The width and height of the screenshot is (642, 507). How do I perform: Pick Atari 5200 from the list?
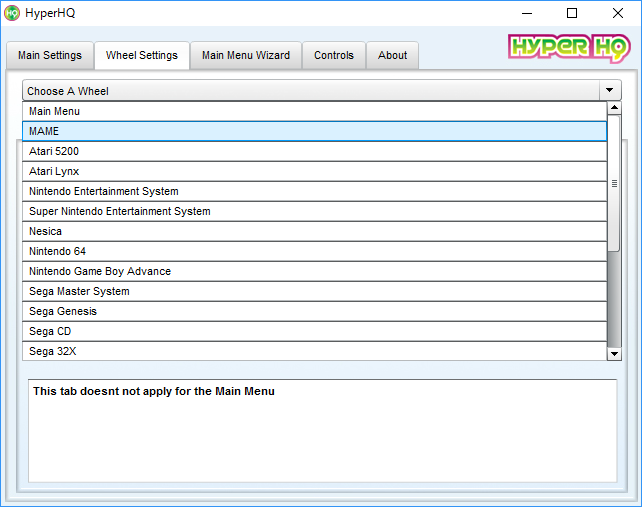[x=314, y=152]
